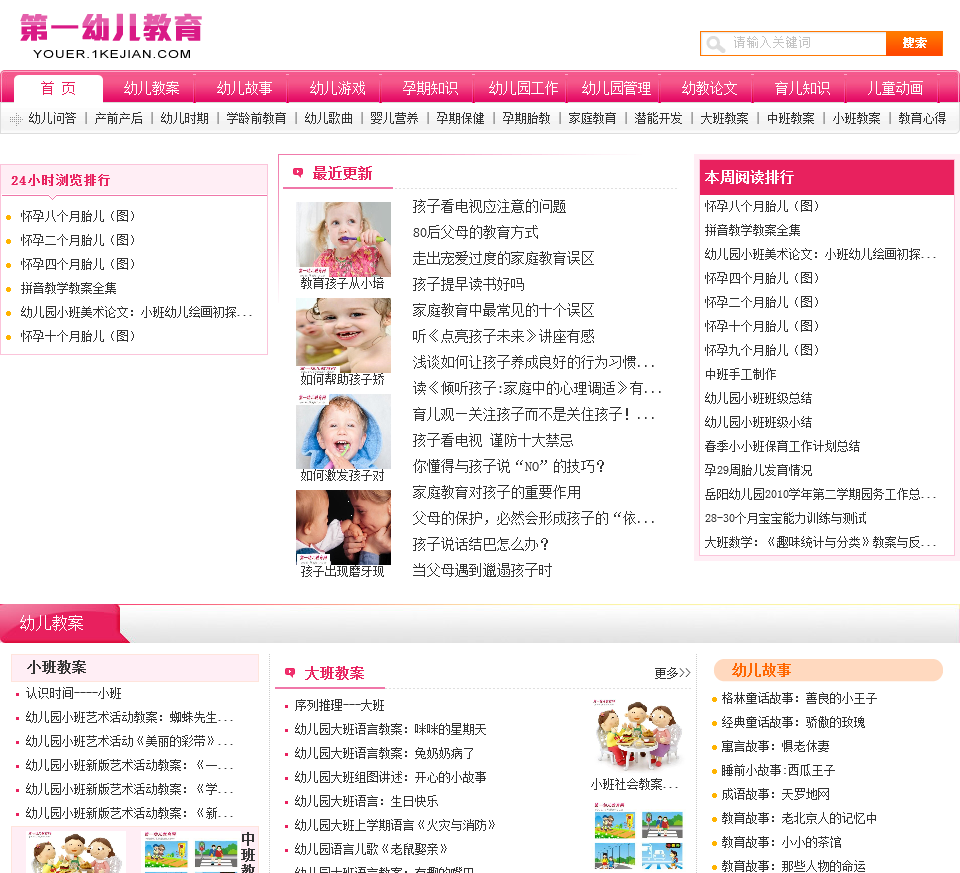This screenshot has width=960, height=873.
Task: Open 格林童话故事：善良的小王子
Action: tap(799, 698)
